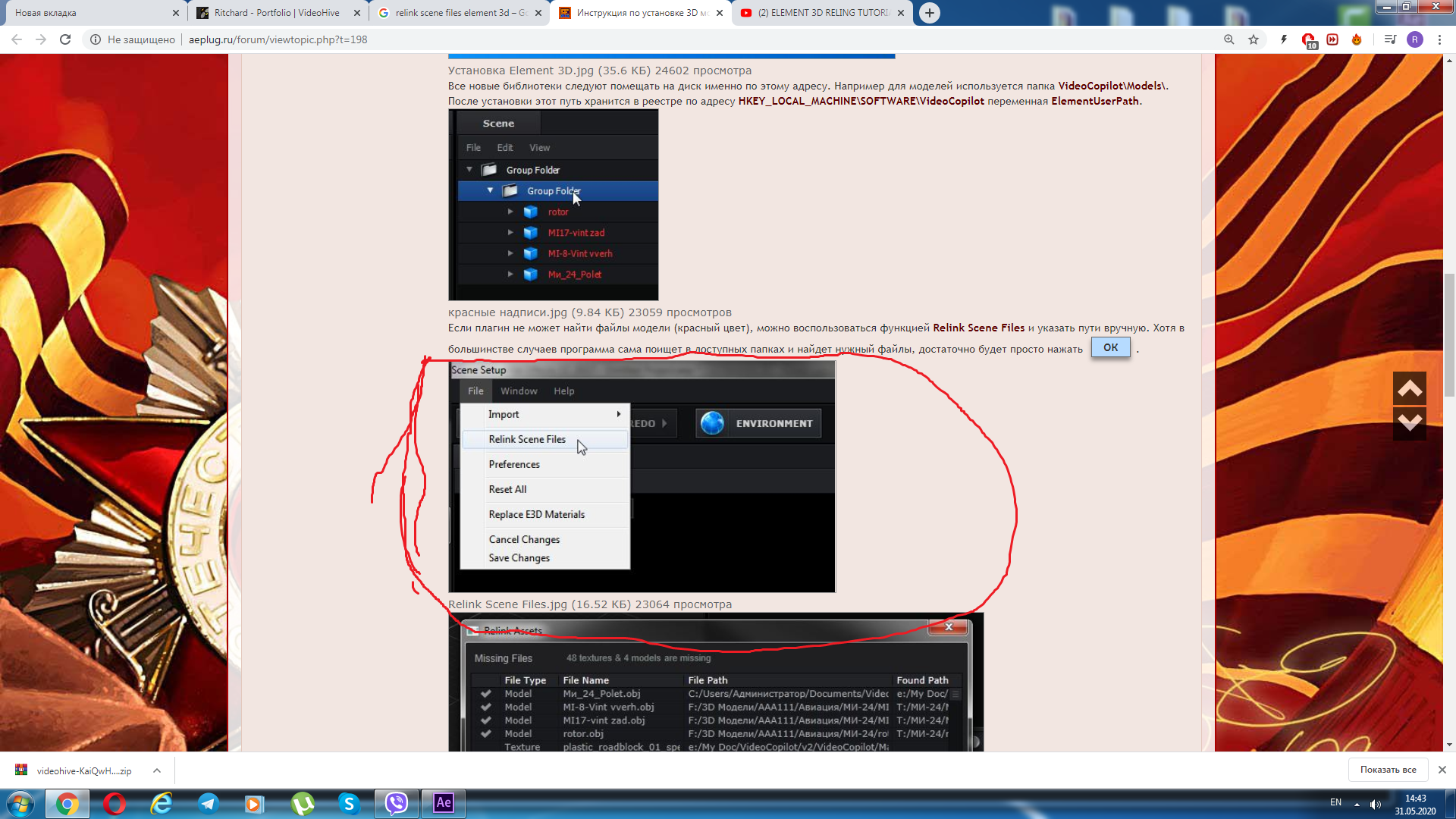The width and height of the screenshot is (1456, 819).
Task: Expand options for the downloaded videohive zip
Action: (157, 770)
